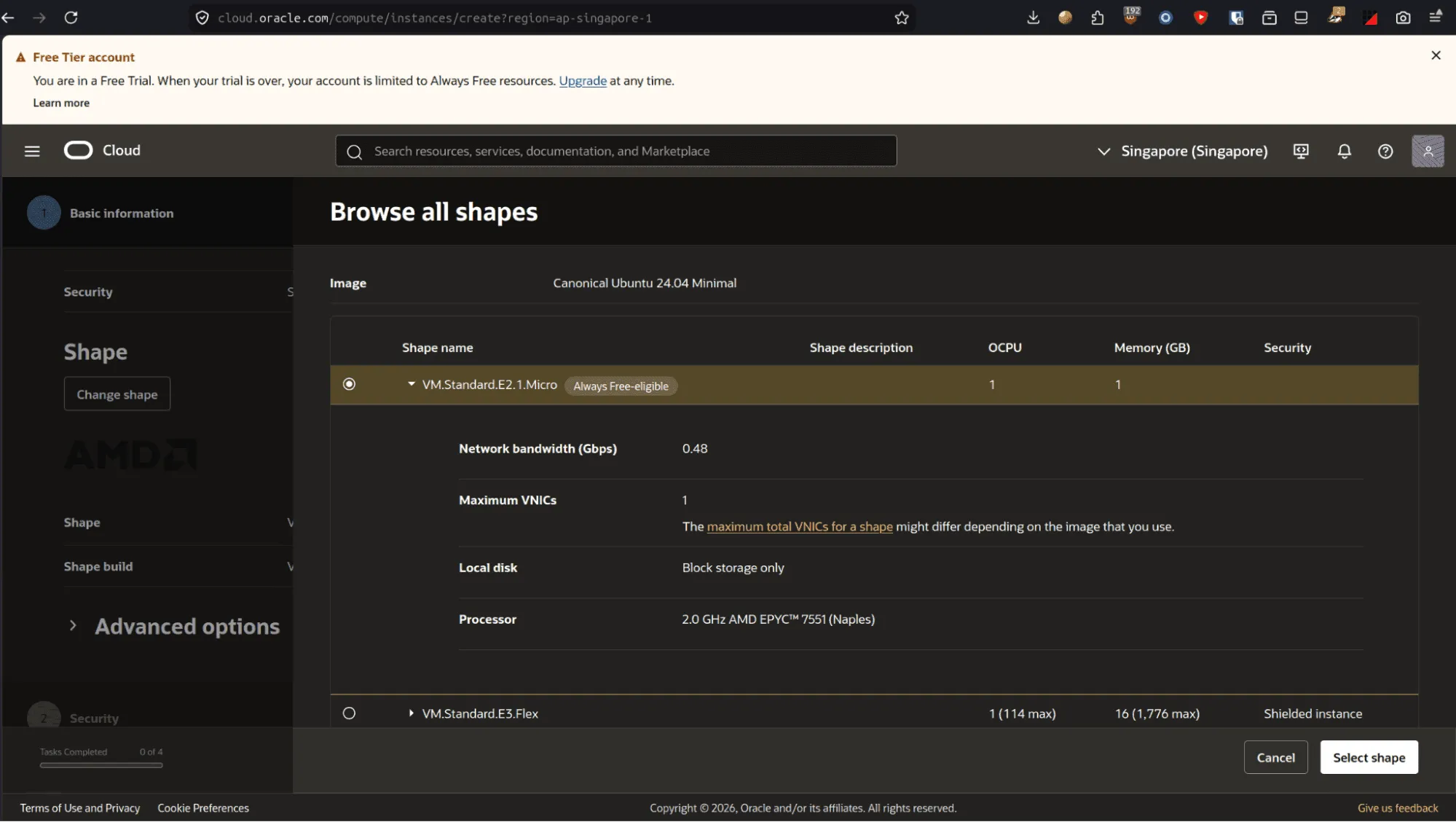1456x822 pixels.
Task: Click the red play shield extension icon
Action: click(x=1201, y=17)
